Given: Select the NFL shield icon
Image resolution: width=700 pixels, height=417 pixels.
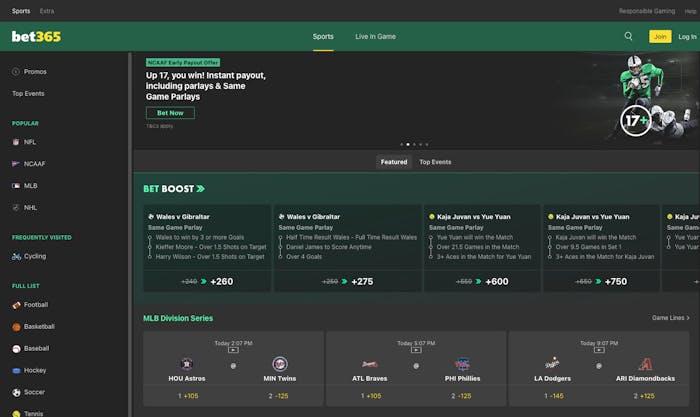Looking at the screenshot, I should pos(16,142).
